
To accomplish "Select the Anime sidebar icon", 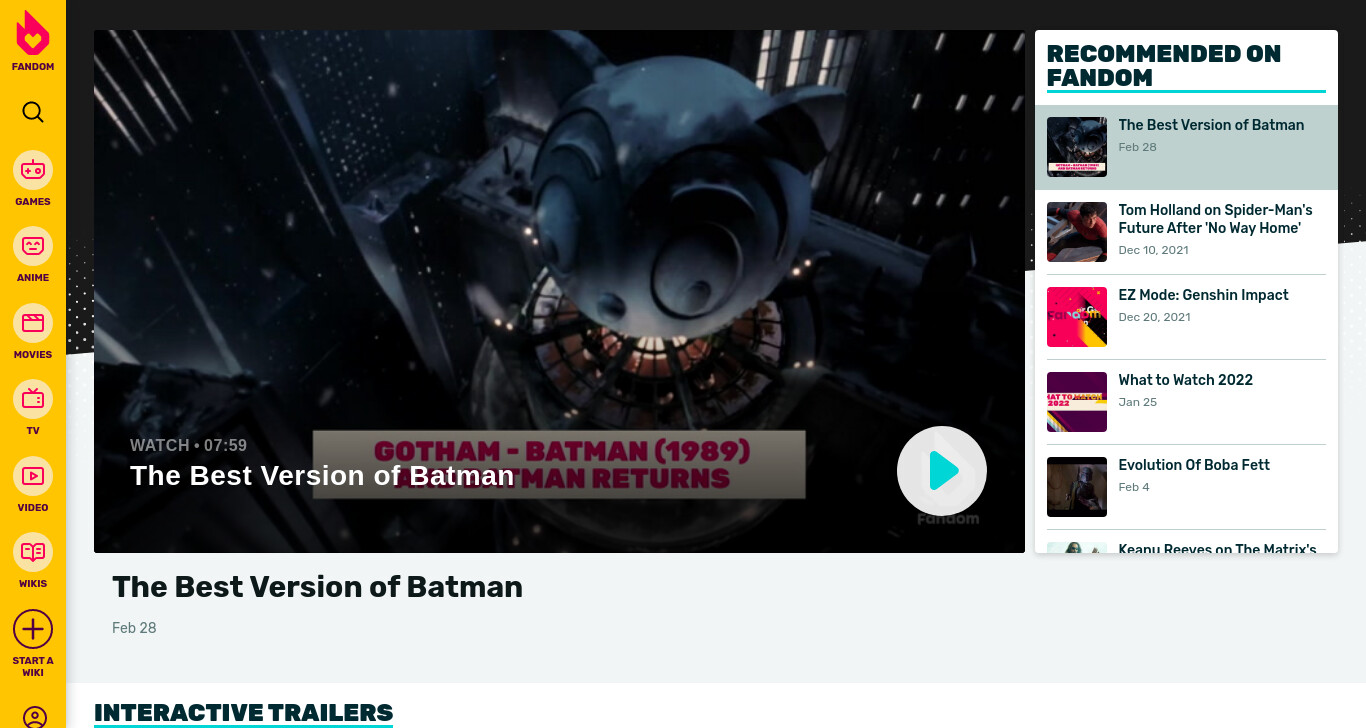I will pos(33,246).
